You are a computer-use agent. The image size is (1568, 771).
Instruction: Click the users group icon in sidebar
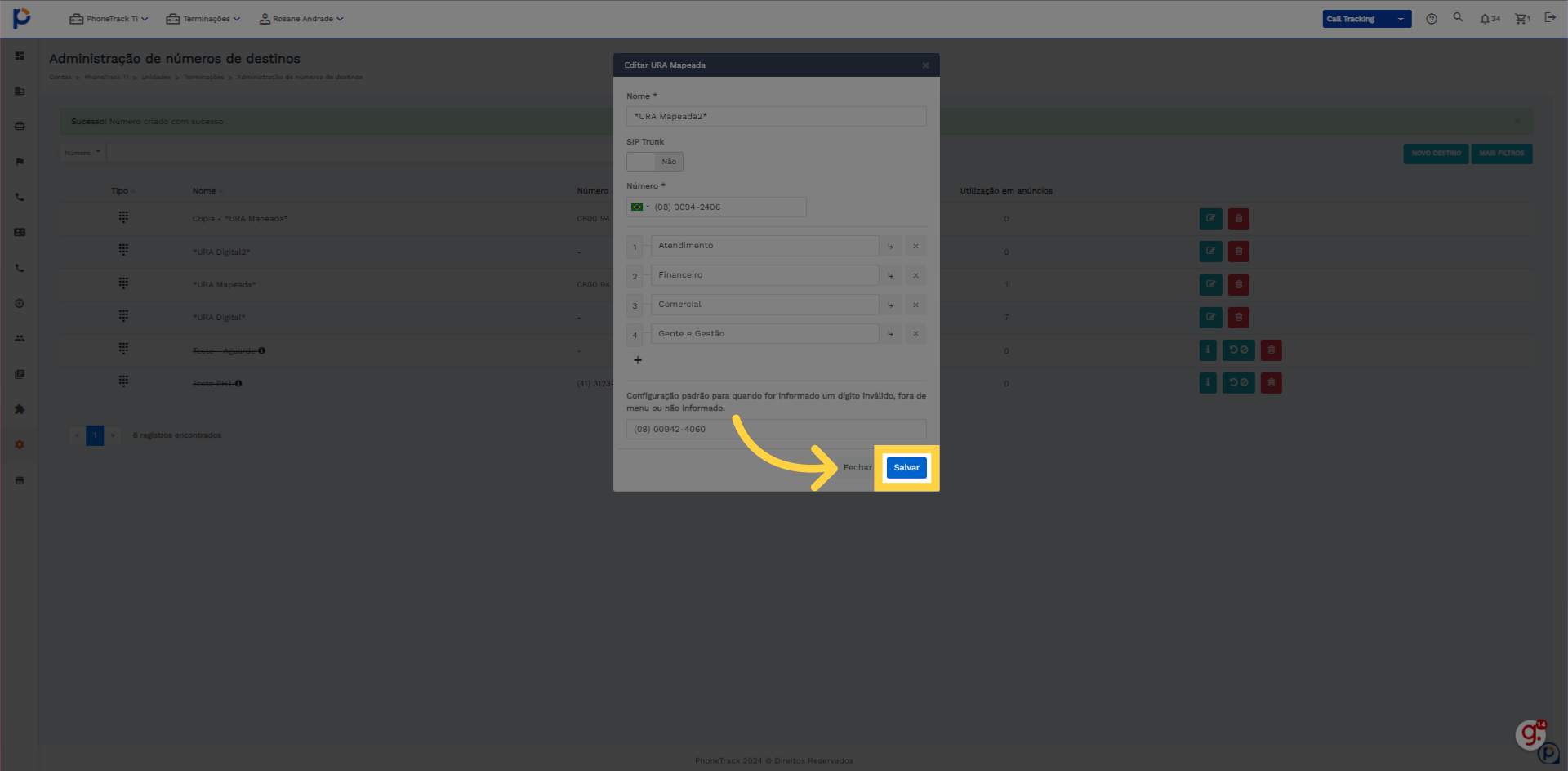[x=20, y=338]
